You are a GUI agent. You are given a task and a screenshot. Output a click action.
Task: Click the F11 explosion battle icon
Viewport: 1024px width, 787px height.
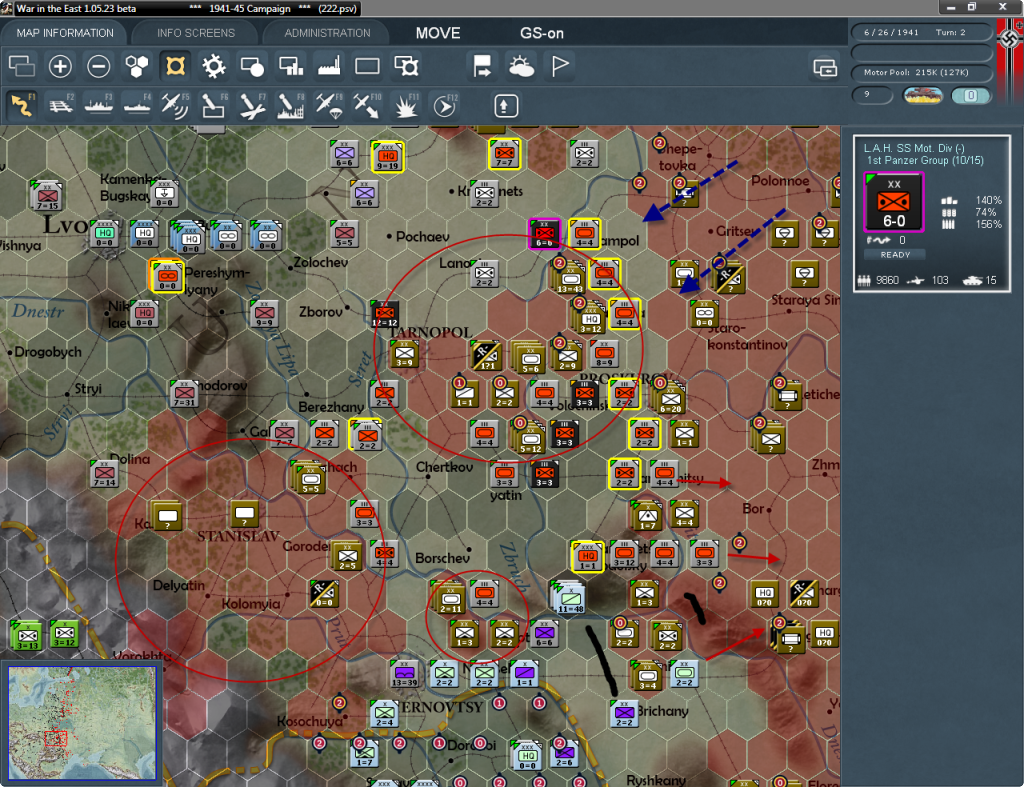(x=406, y=105)
